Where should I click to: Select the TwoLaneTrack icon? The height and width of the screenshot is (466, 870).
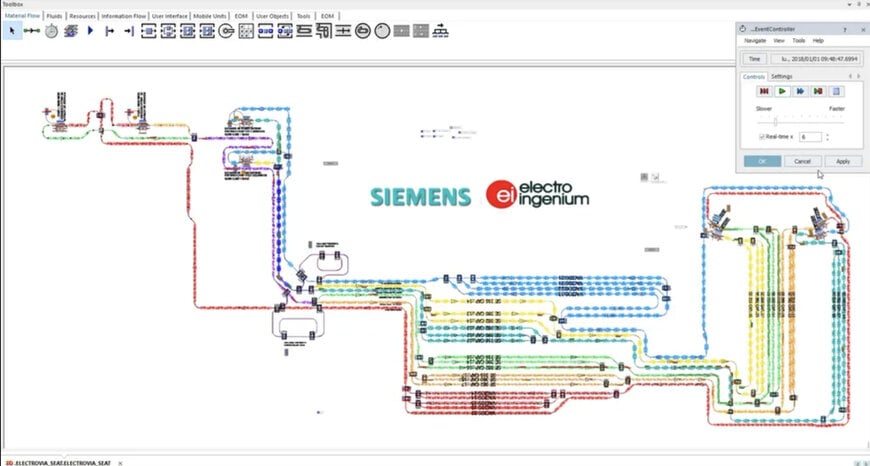421,31
